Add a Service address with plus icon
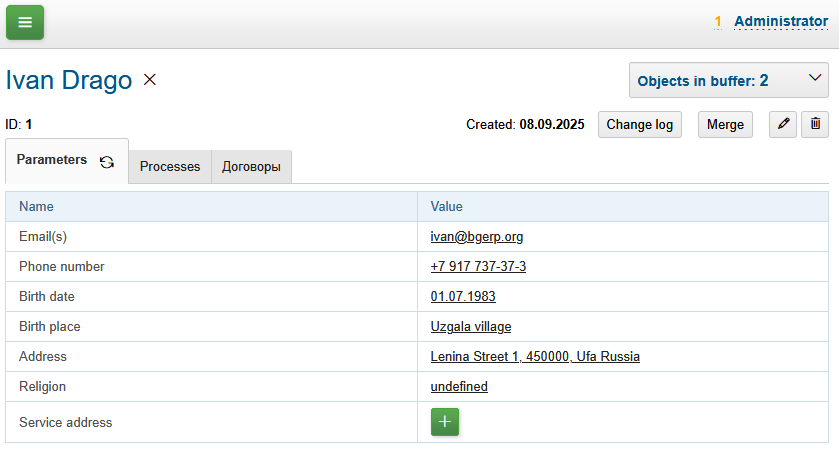 [445, 422]
